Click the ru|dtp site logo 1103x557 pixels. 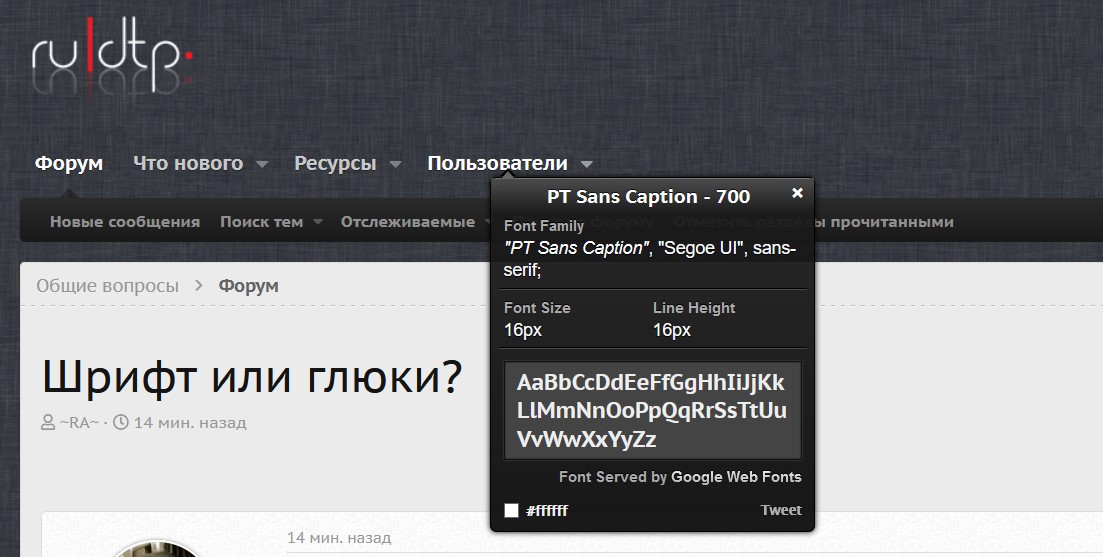[112, 56]
